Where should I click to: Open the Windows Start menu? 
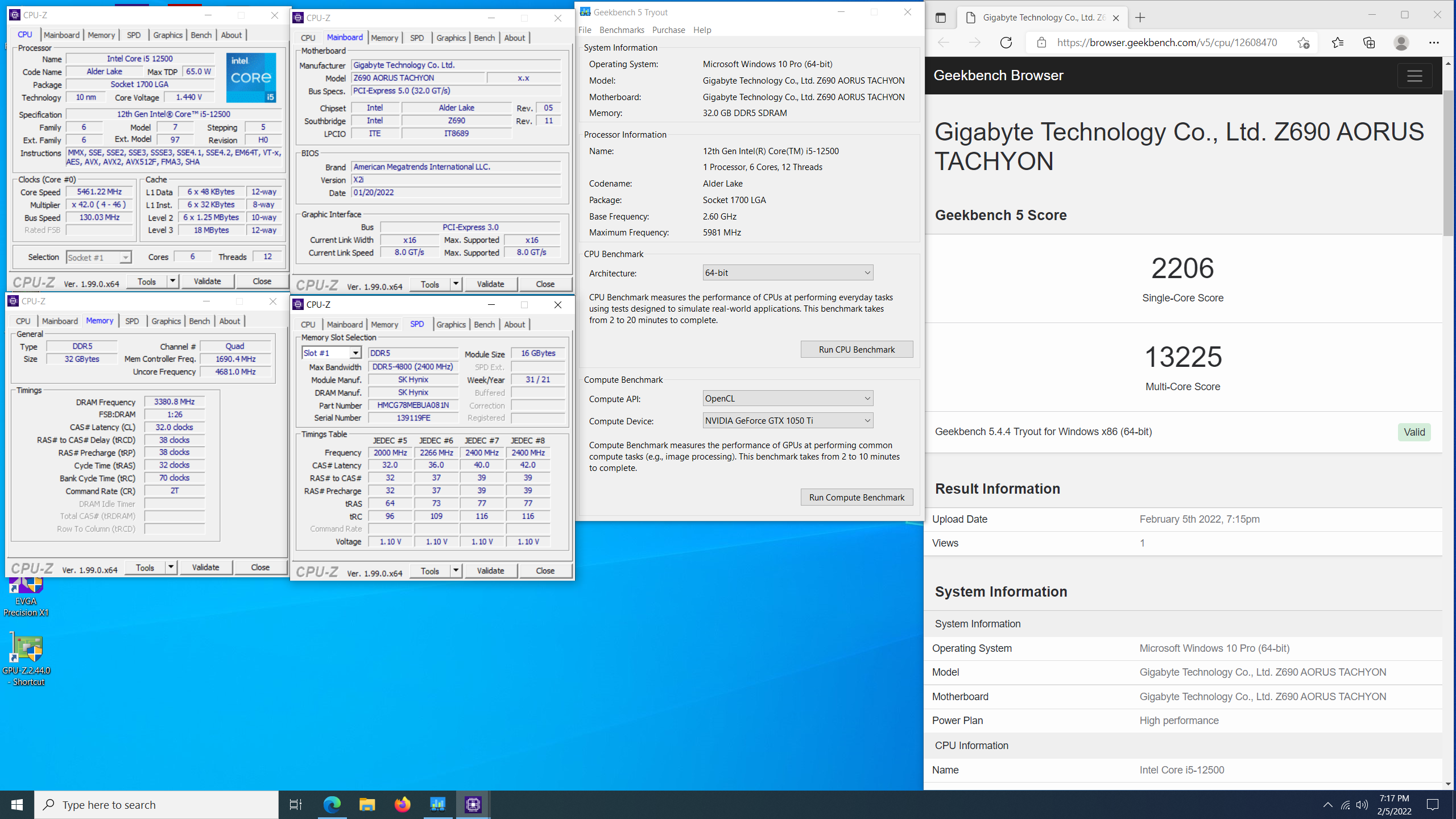(x=17, y=804)
